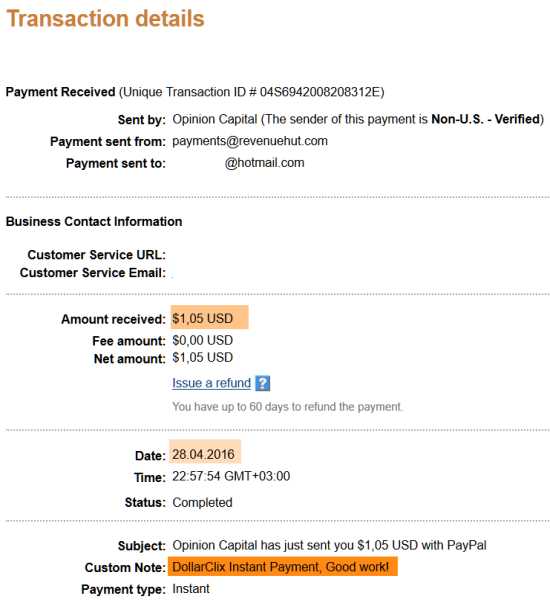
Task: Click the highlighted date 28.04.2016
Action: pyautogui.click(x=203, y=454)
